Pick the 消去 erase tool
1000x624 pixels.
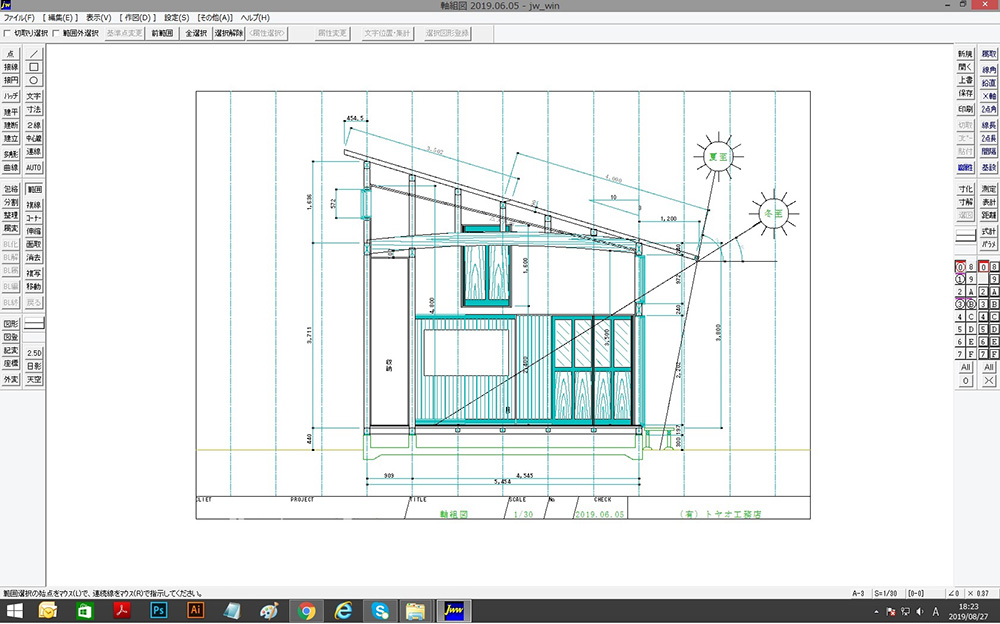pos(34,258)
